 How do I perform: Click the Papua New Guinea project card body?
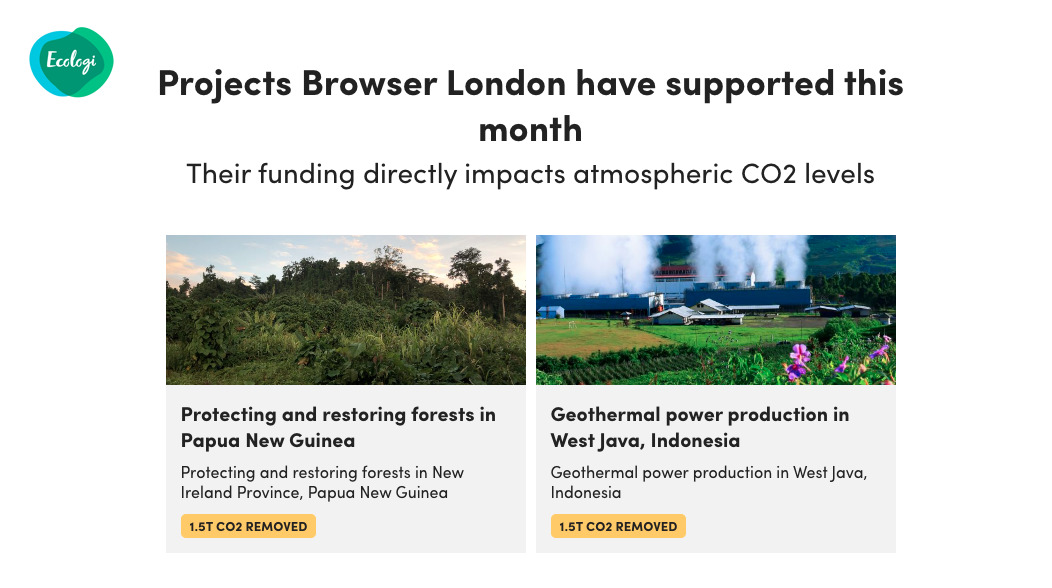346,469
